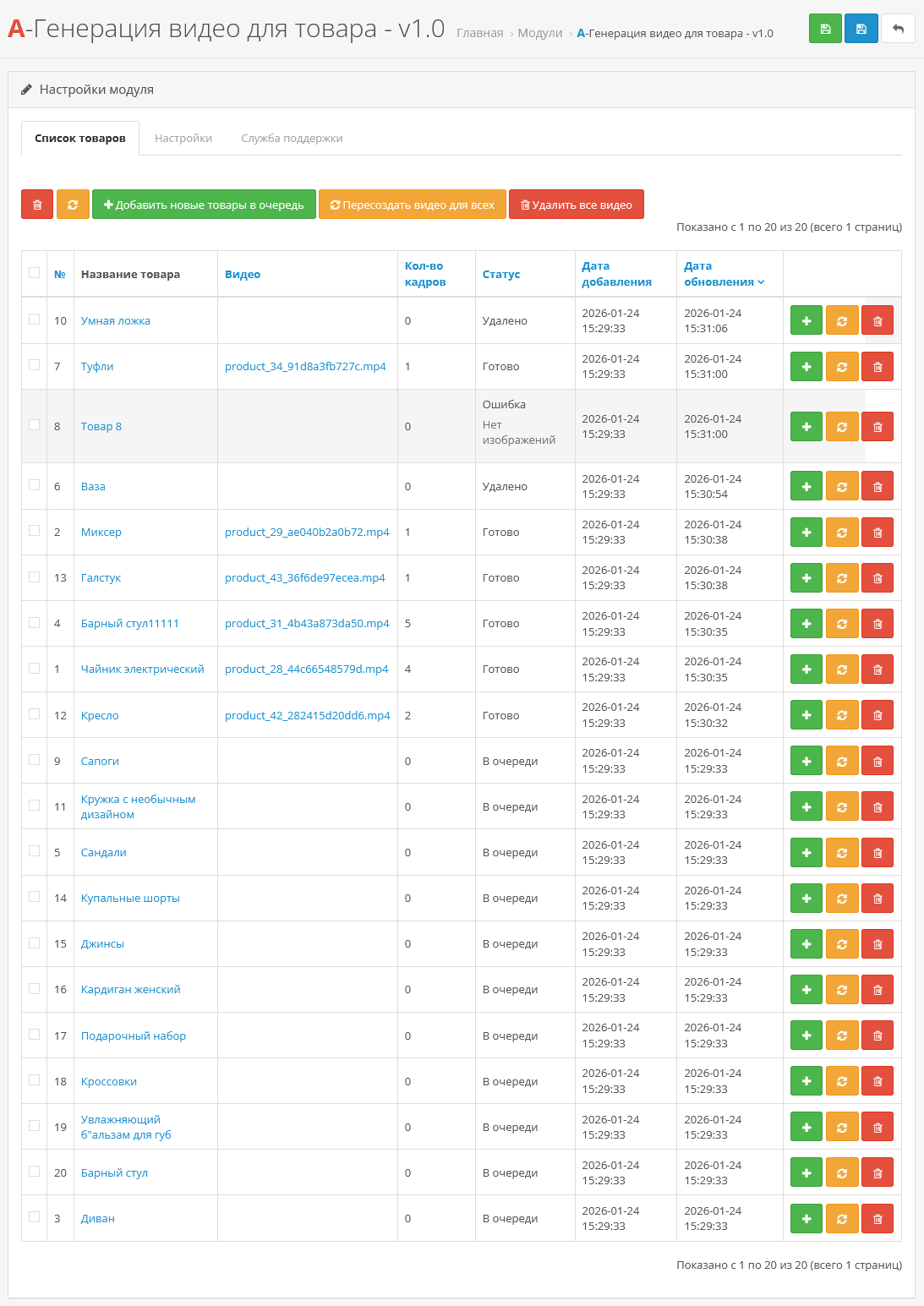The height and width of the screenshot is (1306, 924).
Task: Click green plus icon for Туфли row
Action: pyautogui.click(x=806, y=367)
